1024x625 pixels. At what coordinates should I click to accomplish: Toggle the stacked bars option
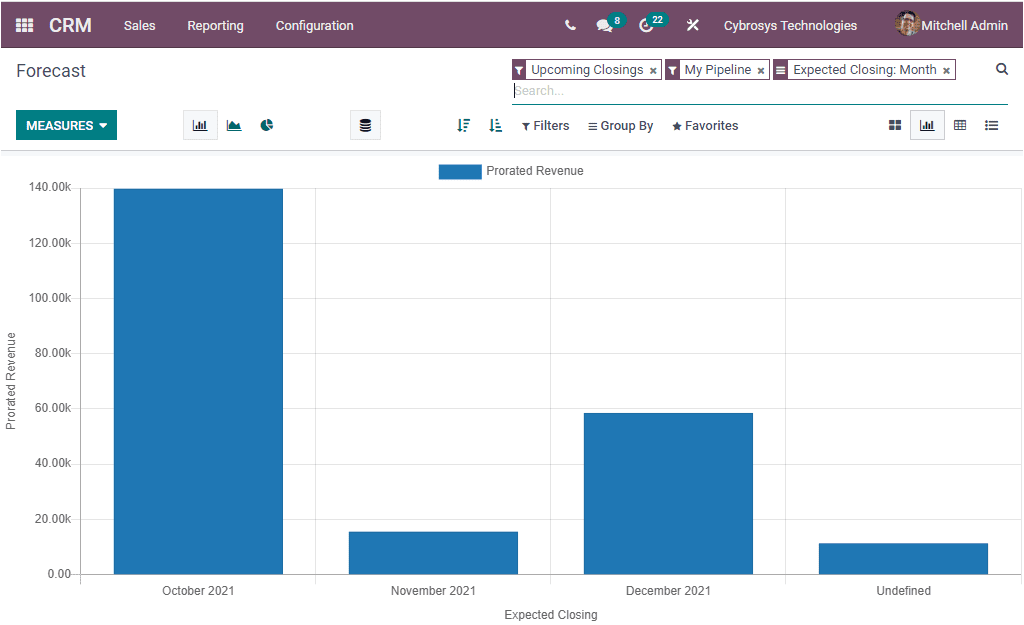click(365, 124)
